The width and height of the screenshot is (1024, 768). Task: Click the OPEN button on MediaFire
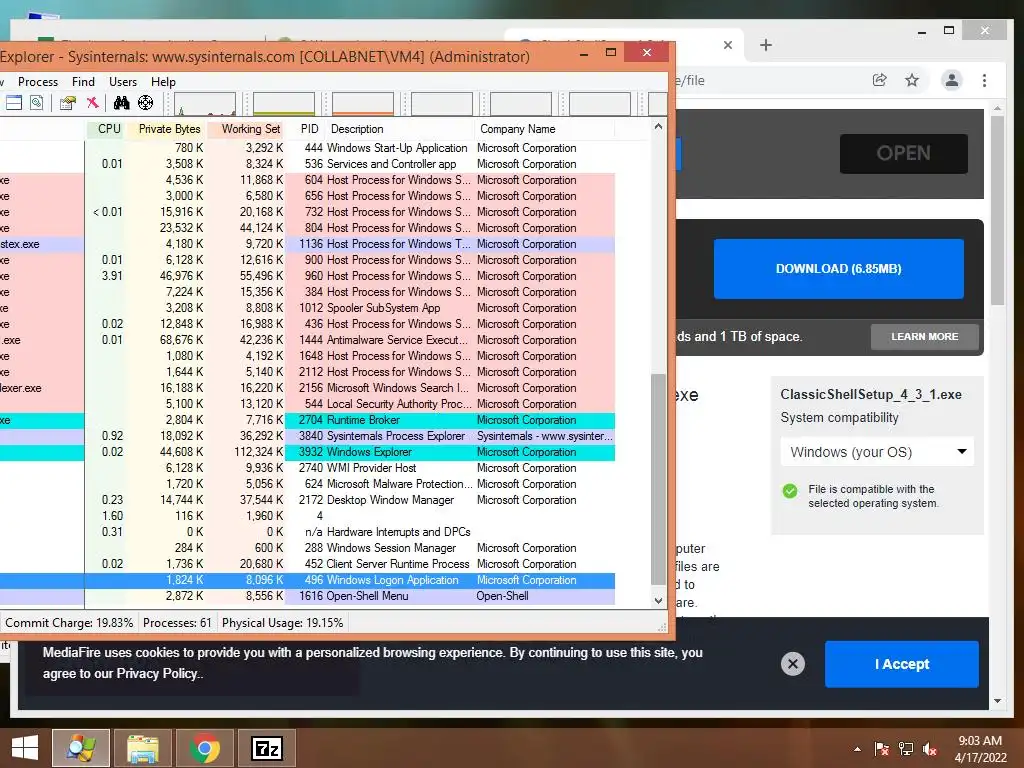coord(904,153)
